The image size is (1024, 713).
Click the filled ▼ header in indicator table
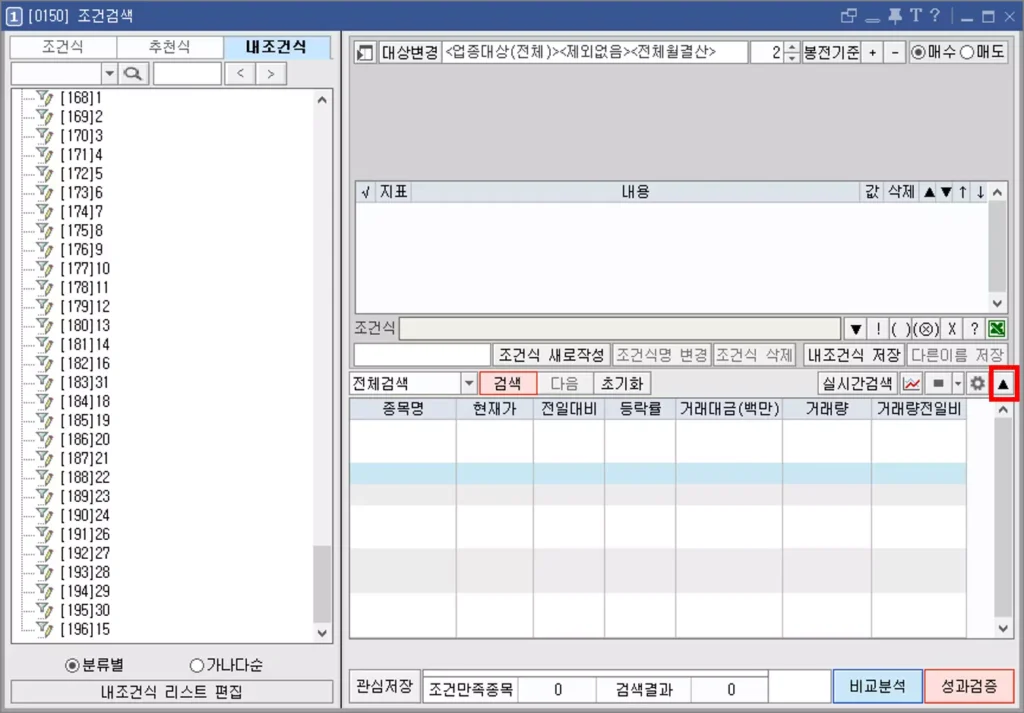click(946, 192)
